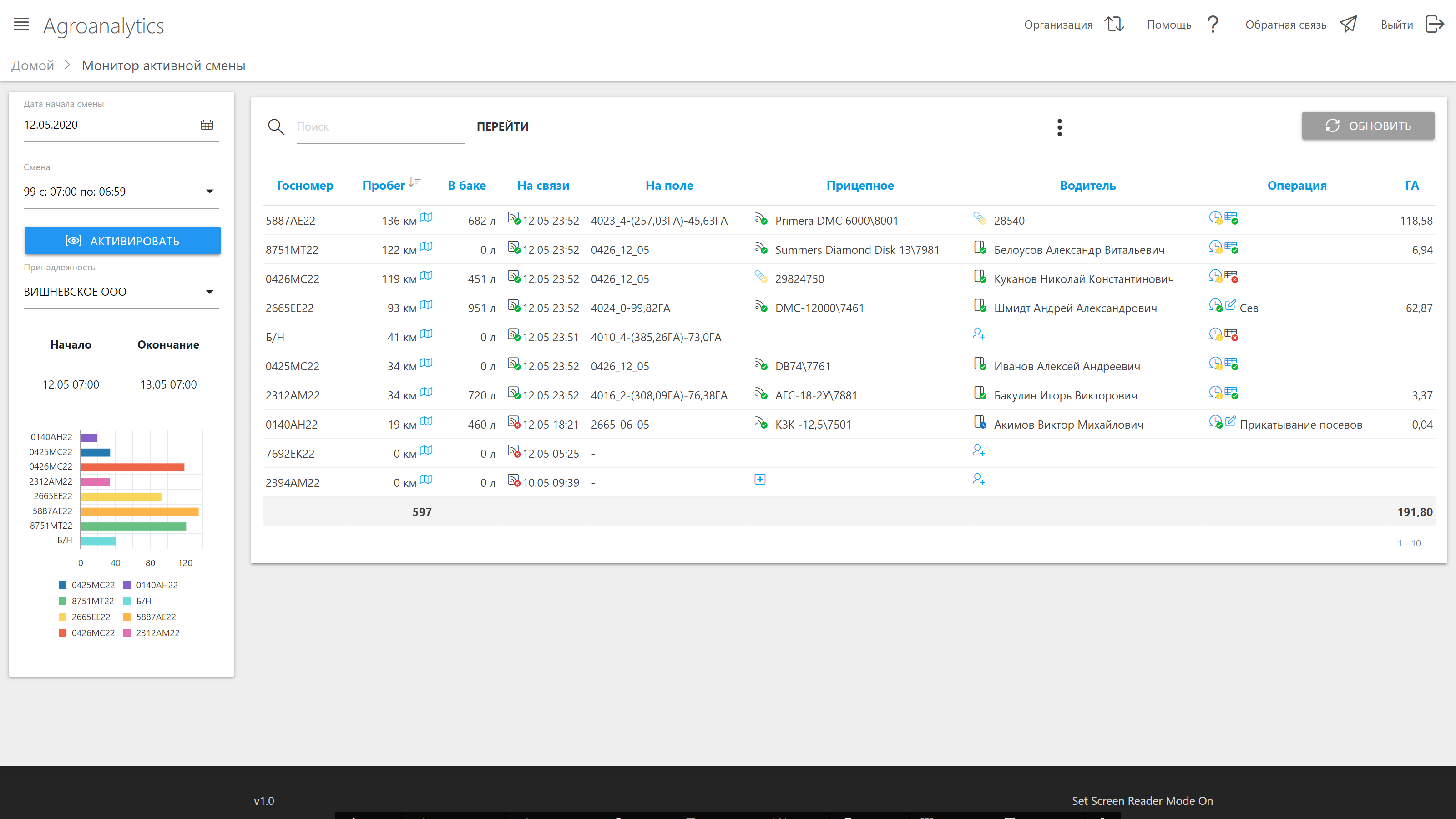Image resolution: width=1456 pixels, height=819 pixels.
Task: Open the help question mark icon
Action: click(1213, 24)
